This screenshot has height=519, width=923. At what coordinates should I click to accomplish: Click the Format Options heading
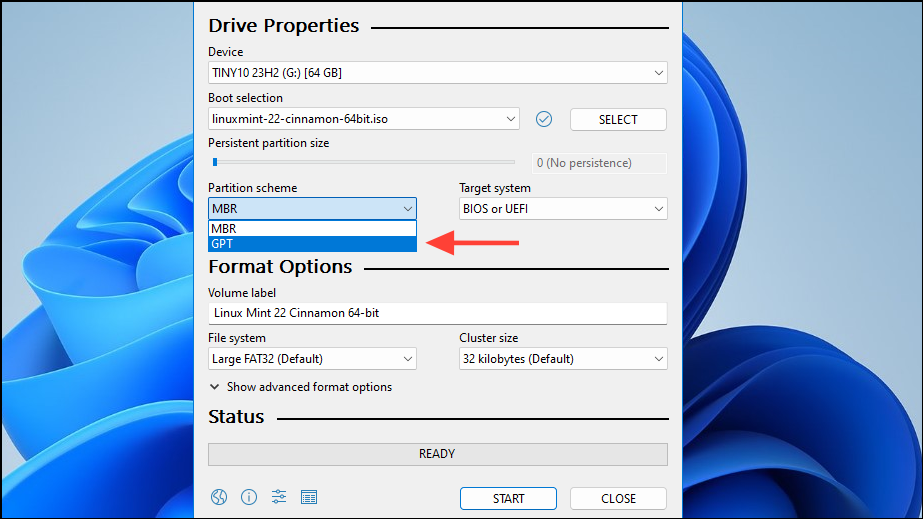(280, 267)
